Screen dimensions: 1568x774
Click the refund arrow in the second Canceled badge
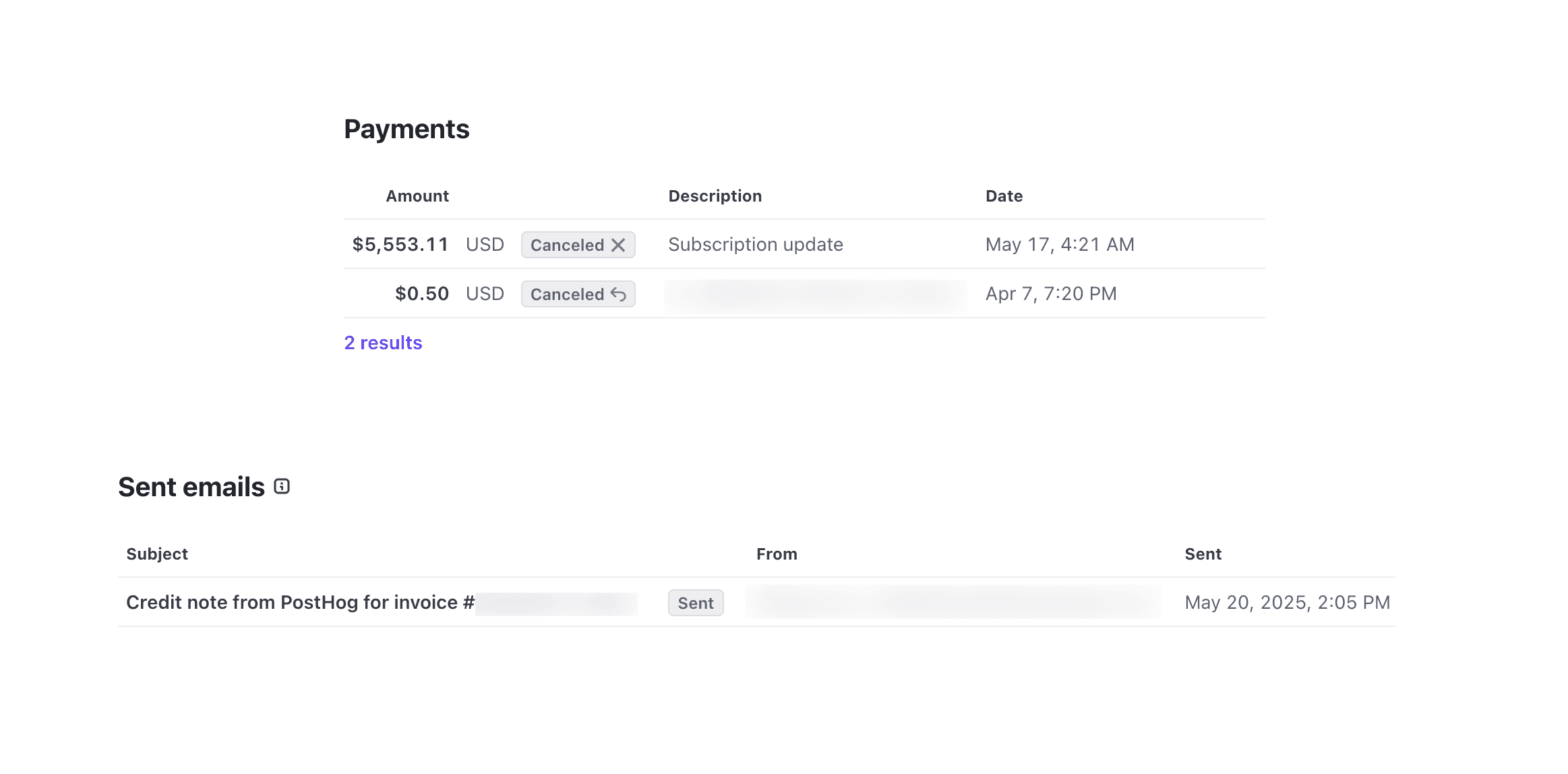(x=619, y=294)
